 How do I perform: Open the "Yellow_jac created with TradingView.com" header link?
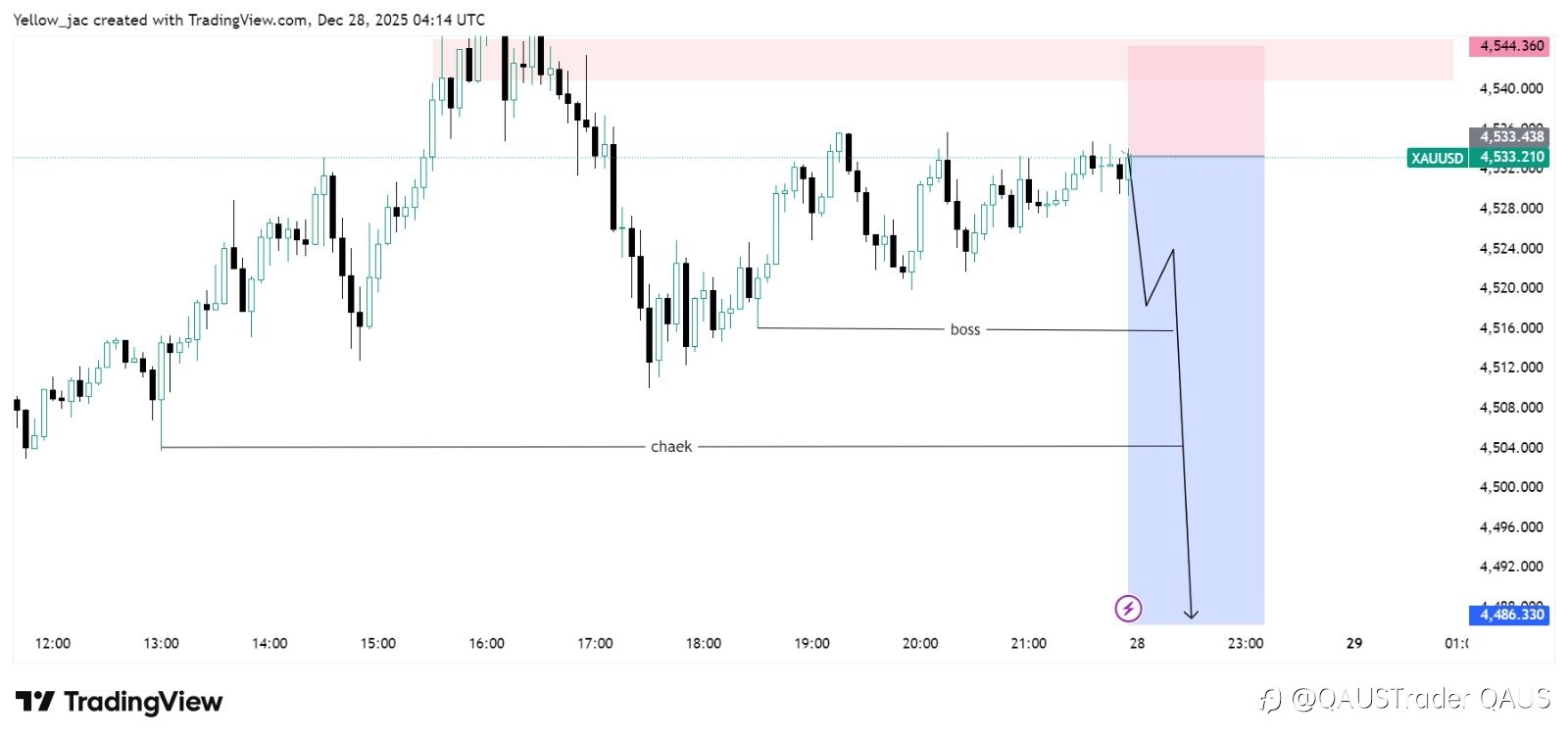point(249,20)
